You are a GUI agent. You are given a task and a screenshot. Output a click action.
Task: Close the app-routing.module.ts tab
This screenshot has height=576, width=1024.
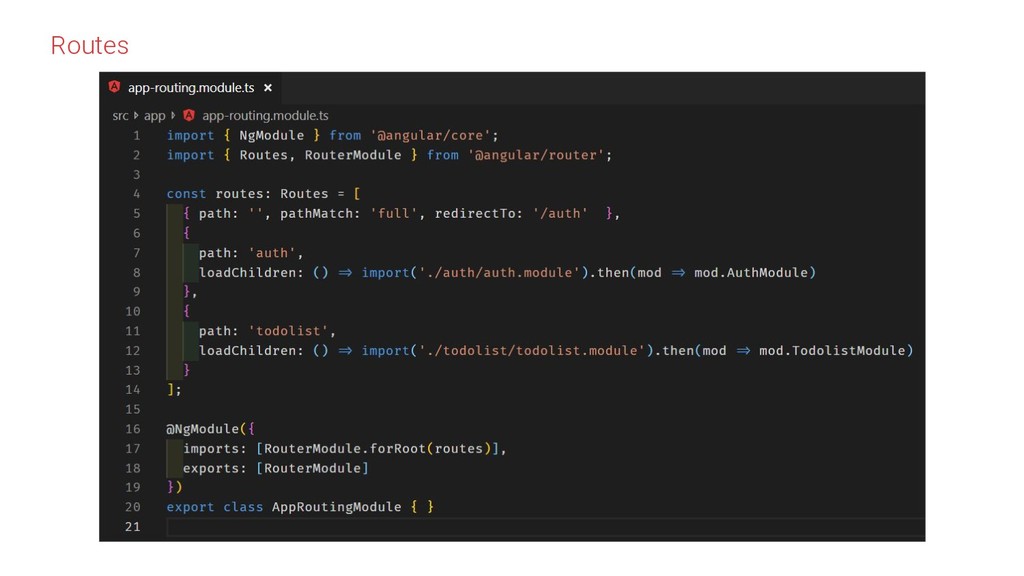click(x=268, y=88)
